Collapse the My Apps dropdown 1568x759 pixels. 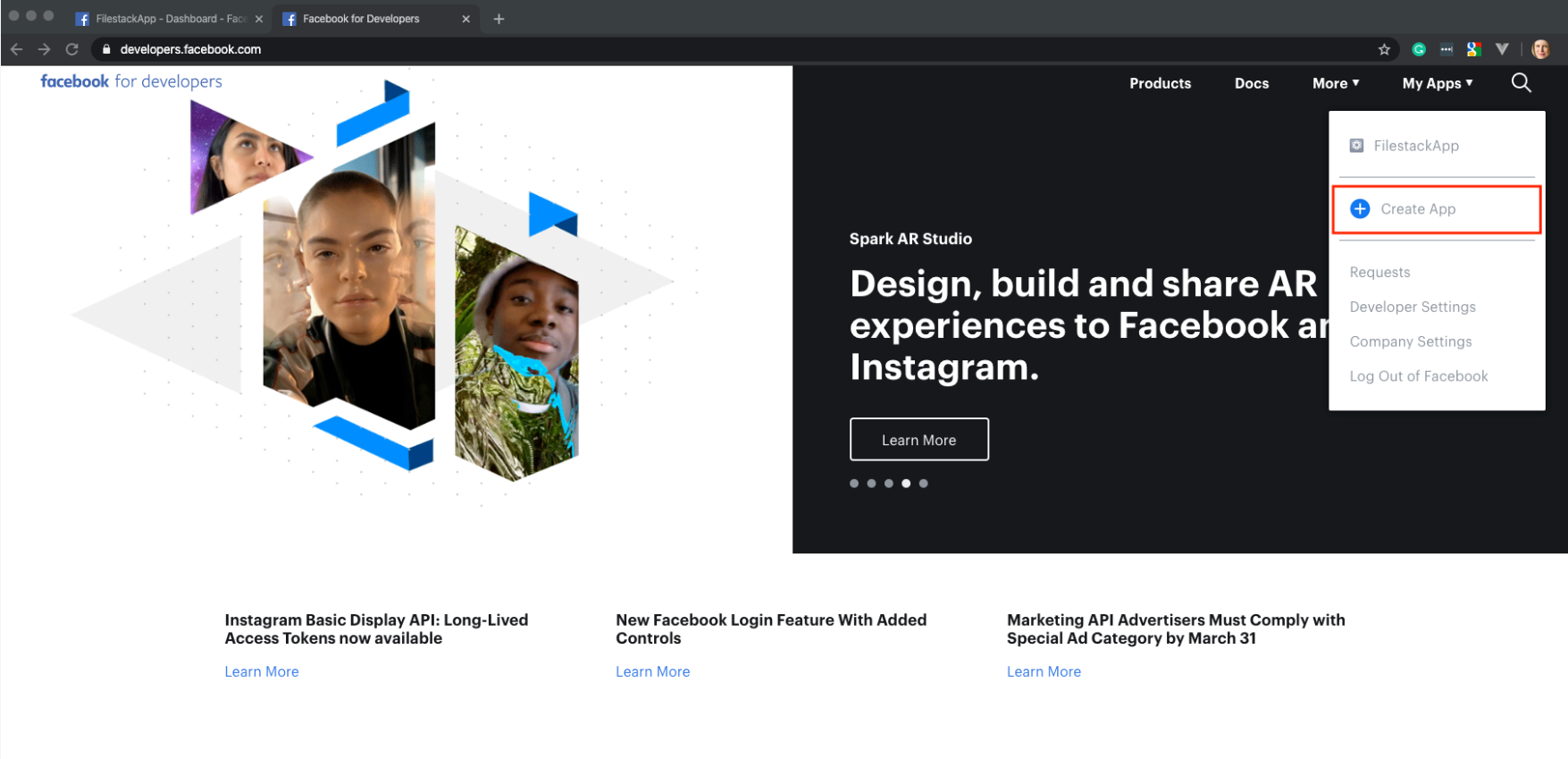(x=1438, y=83)
